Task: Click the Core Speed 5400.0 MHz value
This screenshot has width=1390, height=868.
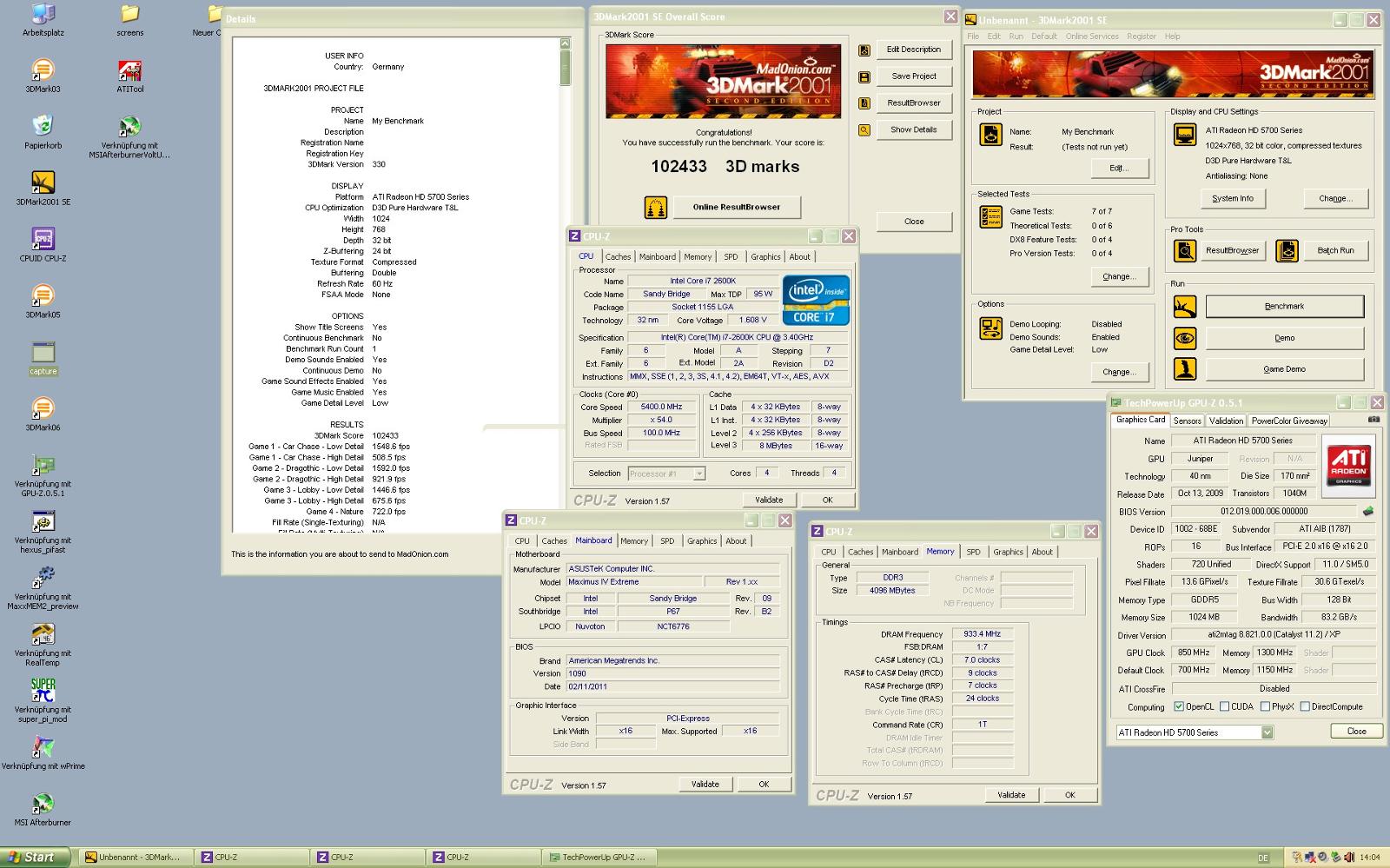Action: click(x=661, y=407)
